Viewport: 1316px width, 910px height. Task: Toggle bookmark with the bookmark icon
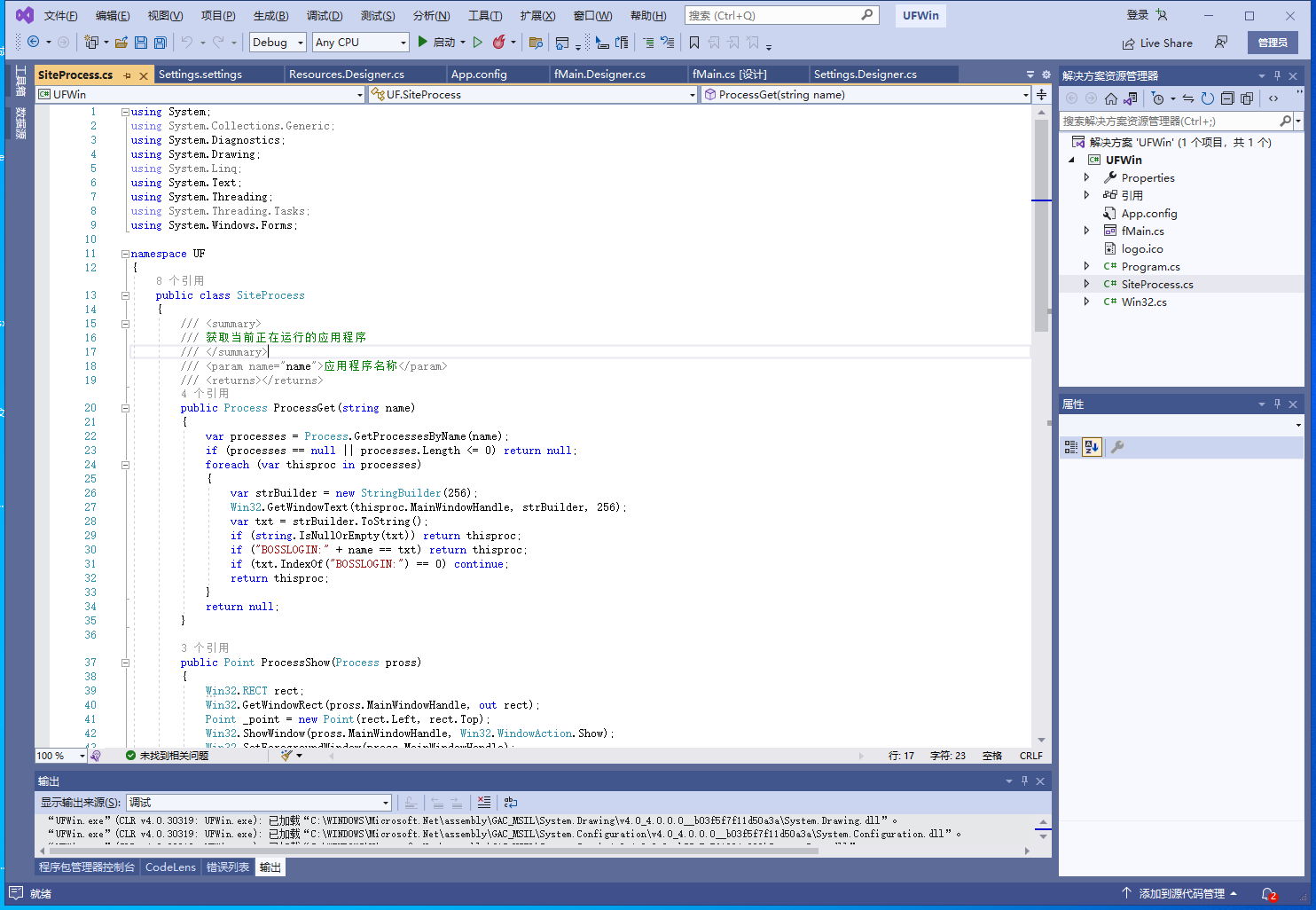(x=694, y=42)
